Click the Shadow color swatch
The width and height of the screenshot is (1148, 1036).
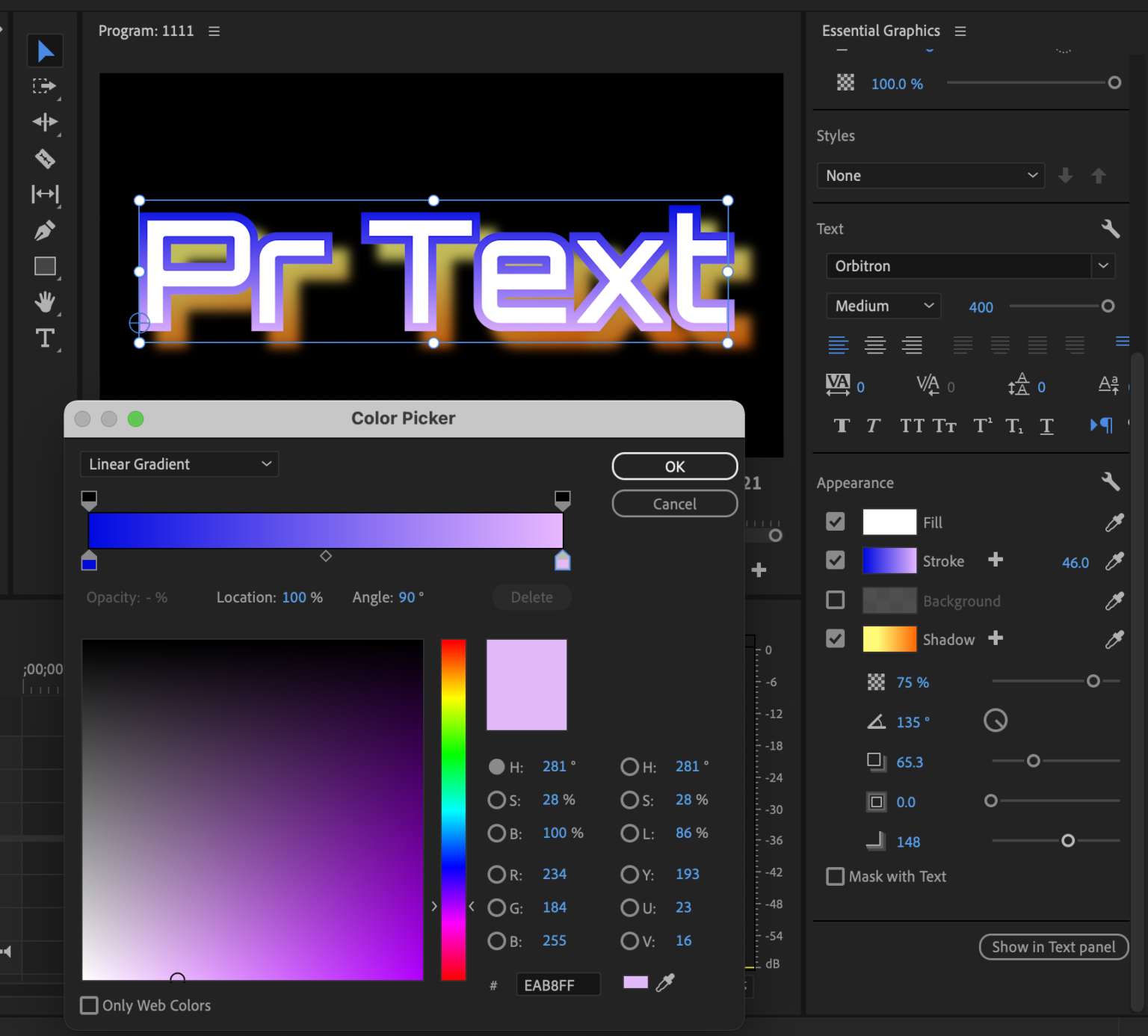click(x=889, y=638)
